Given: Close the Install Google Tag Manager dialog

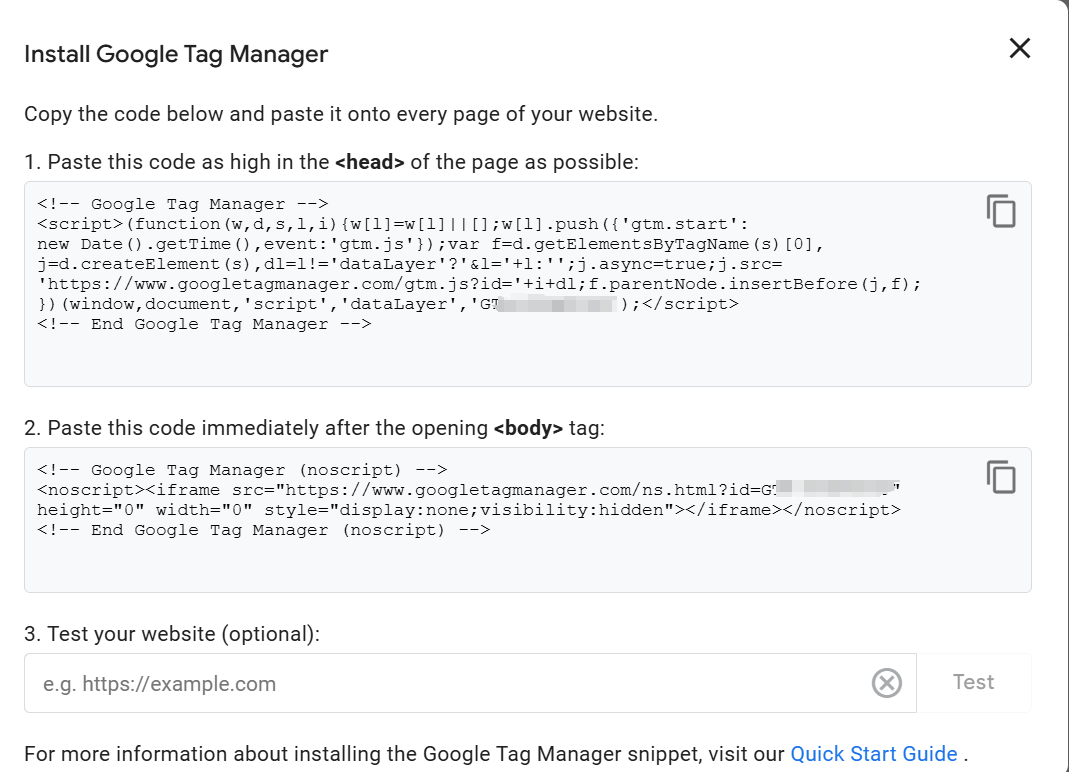Looking at the screenshot, I should point(1019,48).
